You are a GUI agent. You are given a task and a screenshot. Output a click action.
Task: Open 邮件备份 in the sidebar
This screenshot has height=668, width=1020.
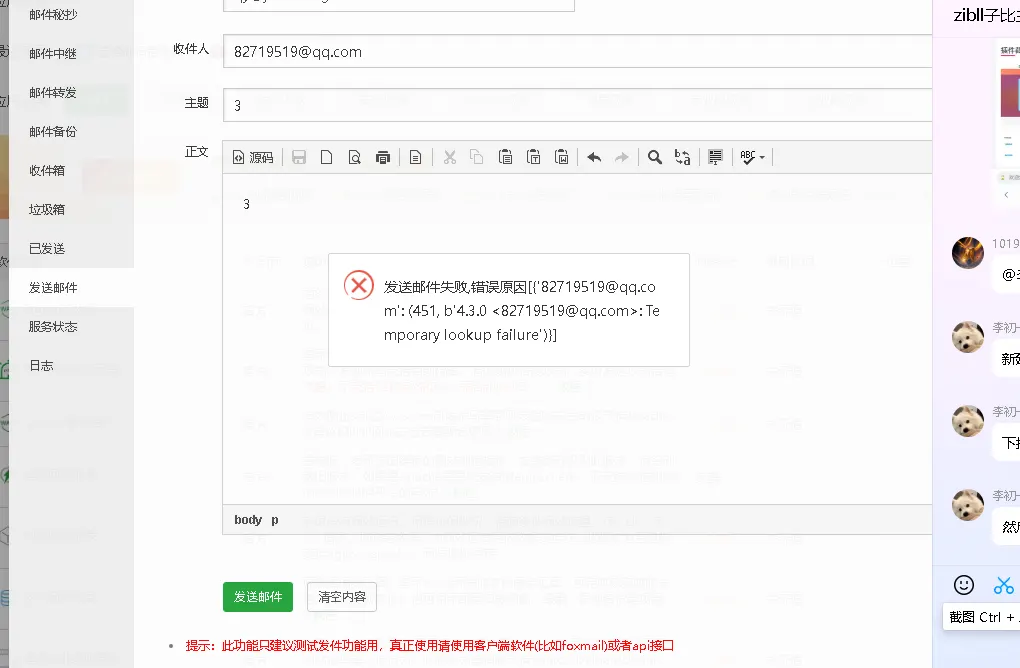coord(53,131)
